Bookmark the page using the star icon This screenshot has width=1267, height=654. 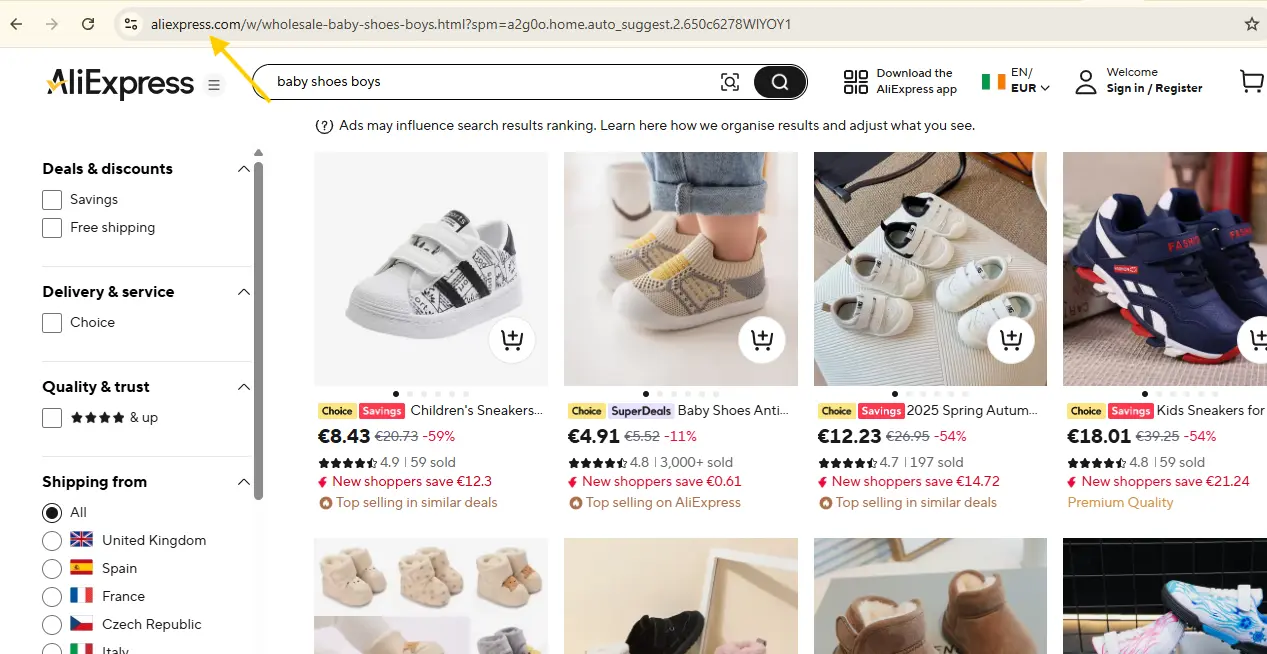(1252, 23)
